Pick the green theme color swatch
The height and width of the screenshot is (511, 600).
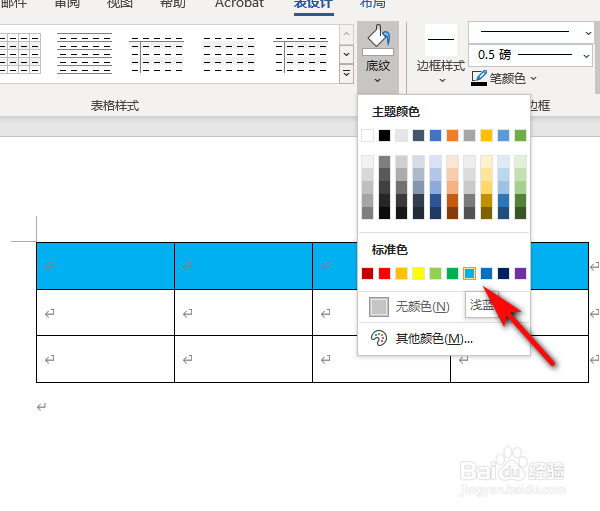pos(520,136)
